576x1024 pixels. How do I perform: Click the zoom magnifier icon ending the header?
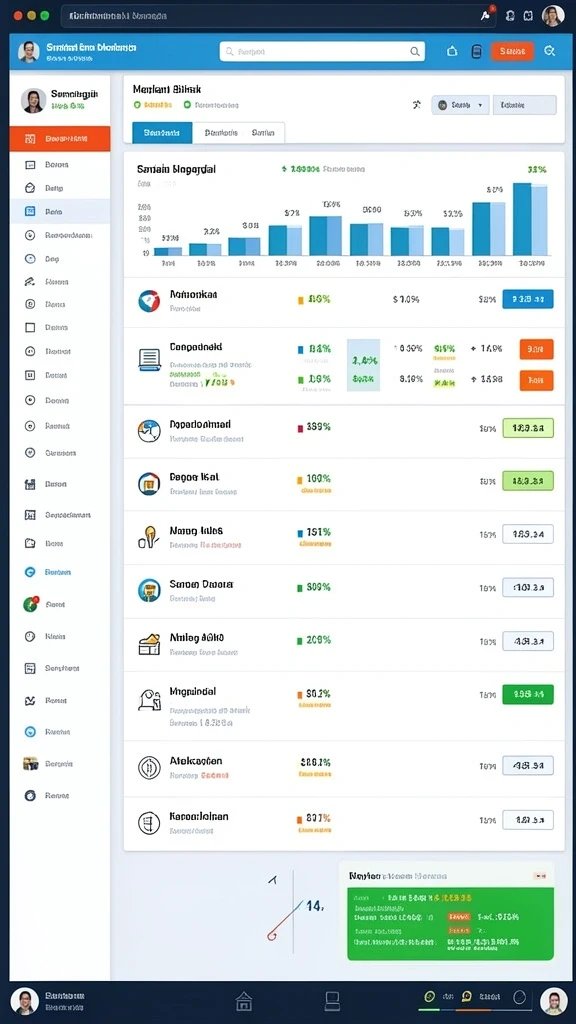(x=549, y=51)
